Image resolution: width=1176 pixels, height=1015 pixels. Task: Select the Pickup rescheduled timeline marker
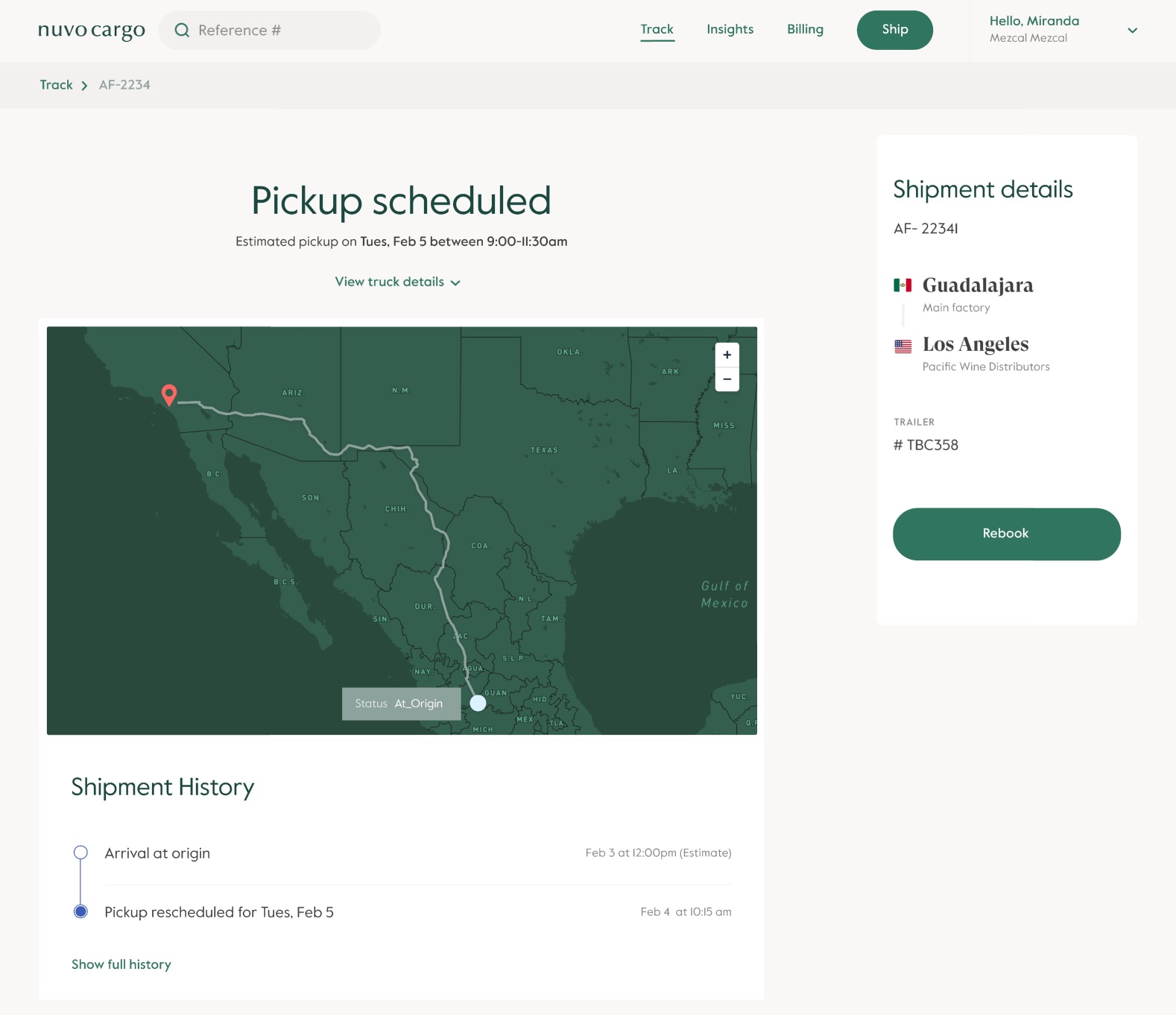pos(81,911)
